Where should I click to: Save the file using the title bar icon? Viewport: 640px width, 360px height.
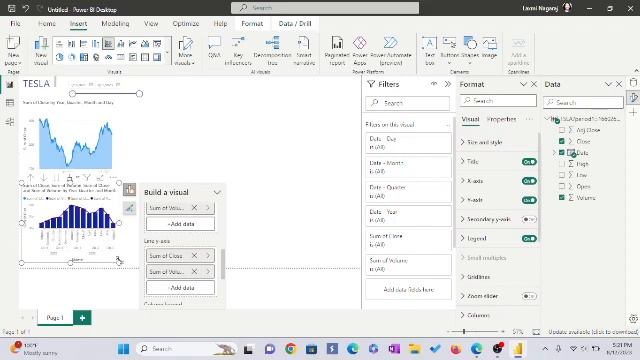click(11, 9)
